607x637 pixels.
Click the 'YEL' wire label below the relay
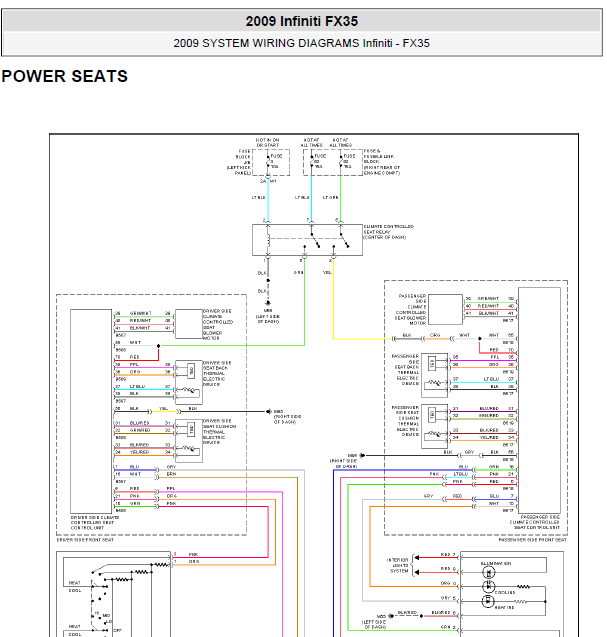(x=327, y=273)
